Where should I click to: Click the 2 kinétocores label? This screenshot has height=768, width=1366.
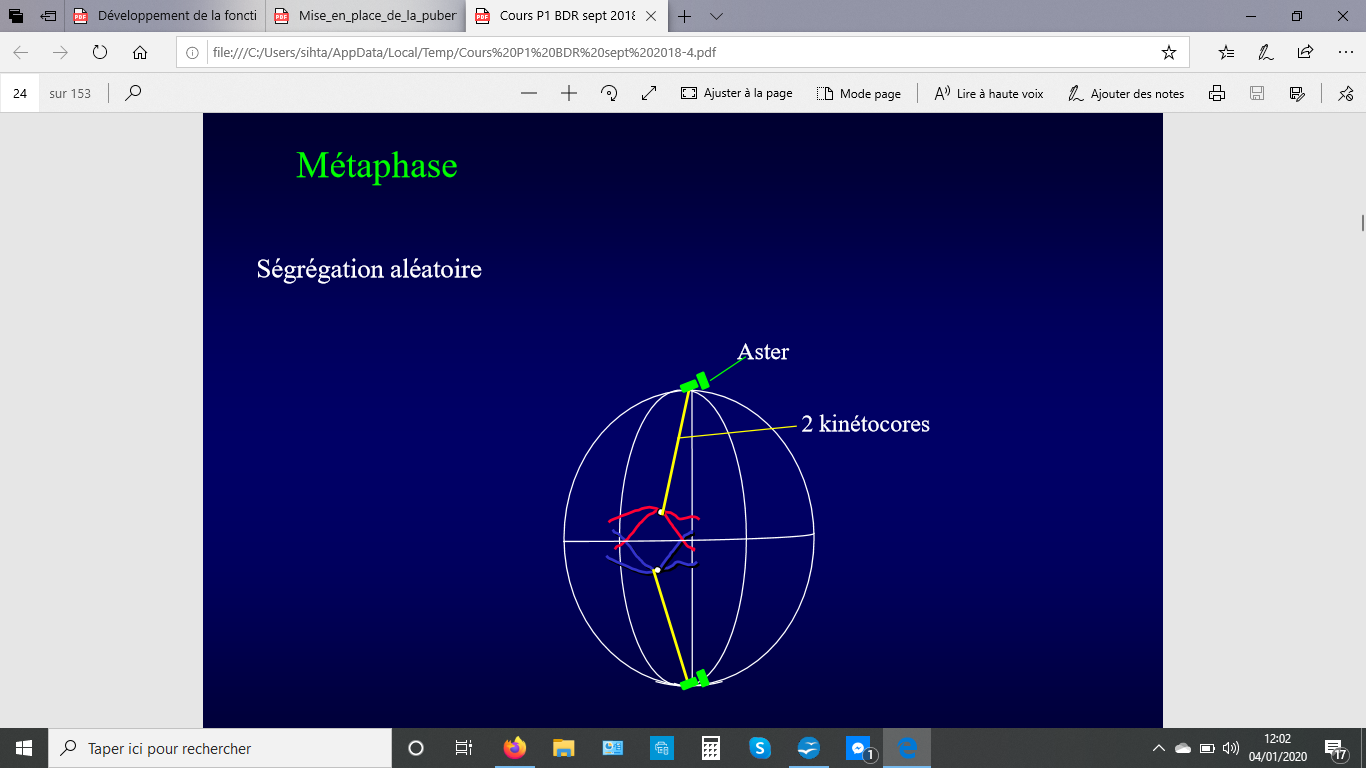click(x=865, y=424)
